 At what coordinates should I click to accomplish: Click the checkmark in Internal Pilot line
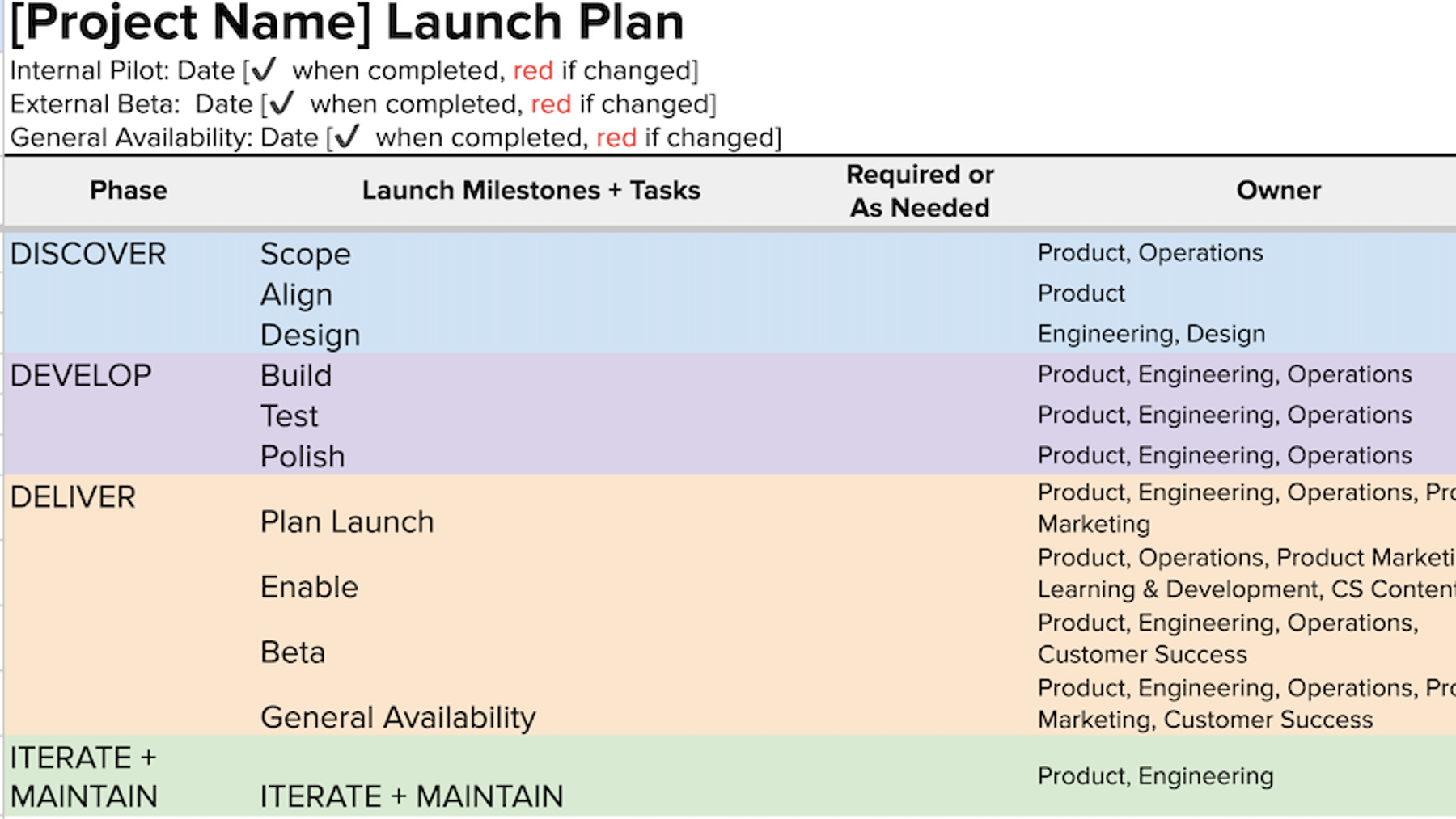click(x=264, y=70)
